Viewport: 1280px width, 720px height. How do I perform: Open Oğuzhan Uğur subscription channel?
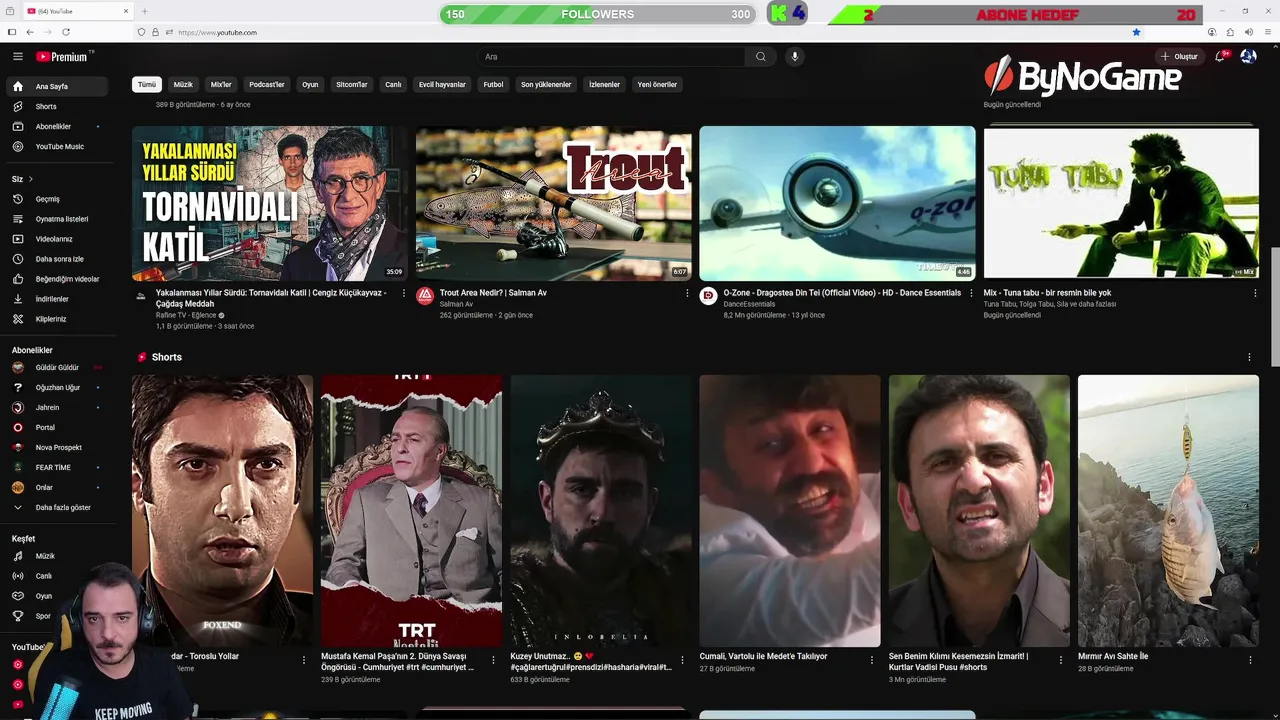[57, 387]
